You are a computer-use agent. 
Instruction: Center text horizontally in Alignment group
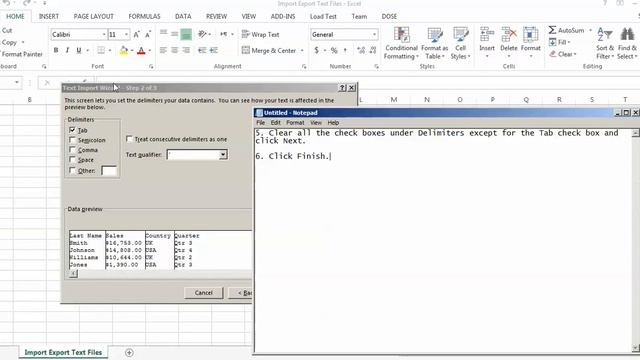(x=175, y=50)
